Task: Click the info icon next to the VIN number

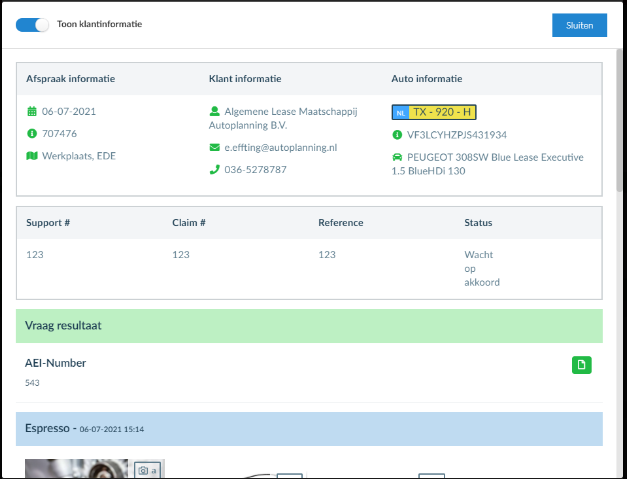Action: (397, 135)
